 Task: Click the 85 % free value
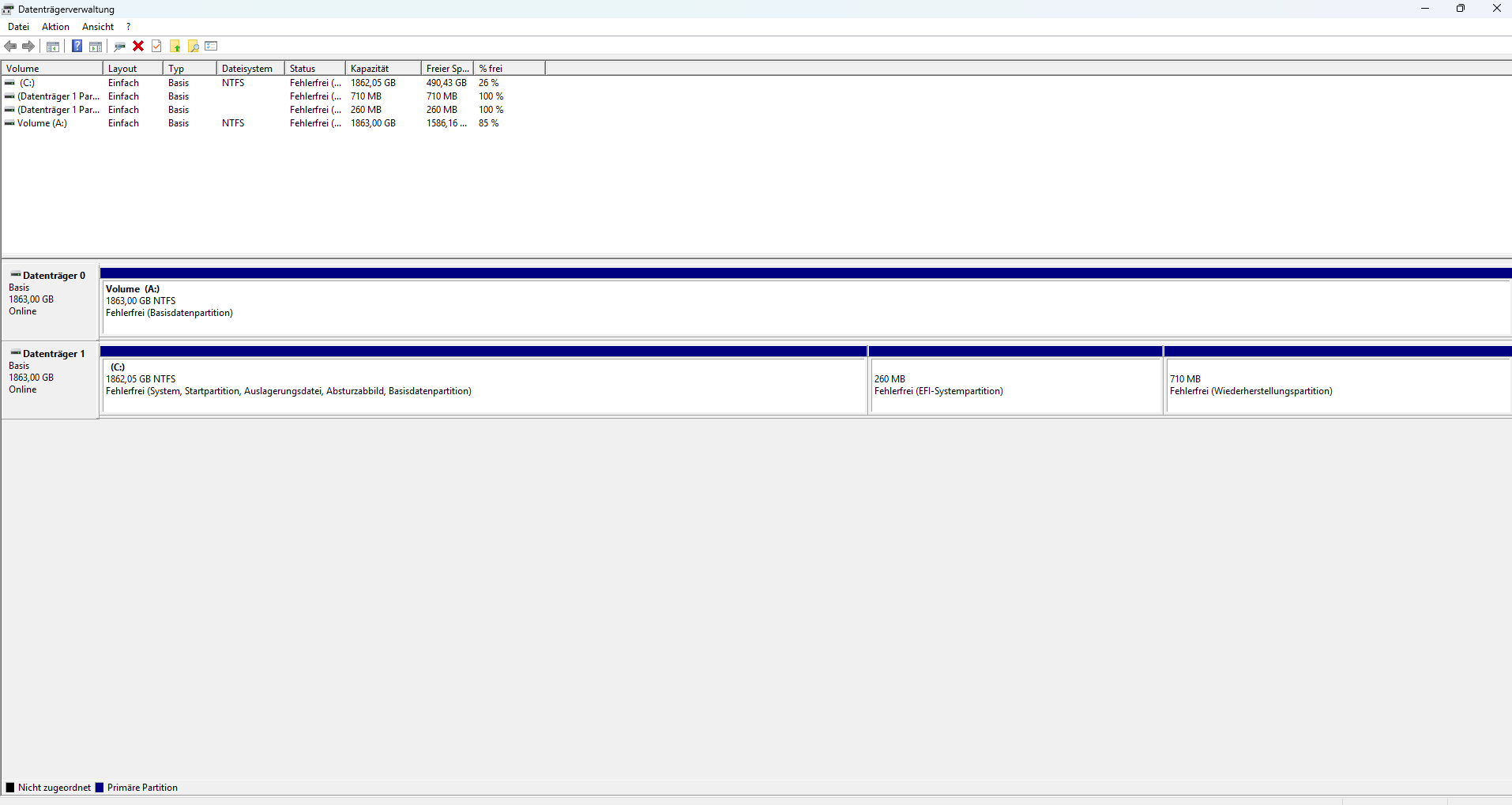(488, 123)
